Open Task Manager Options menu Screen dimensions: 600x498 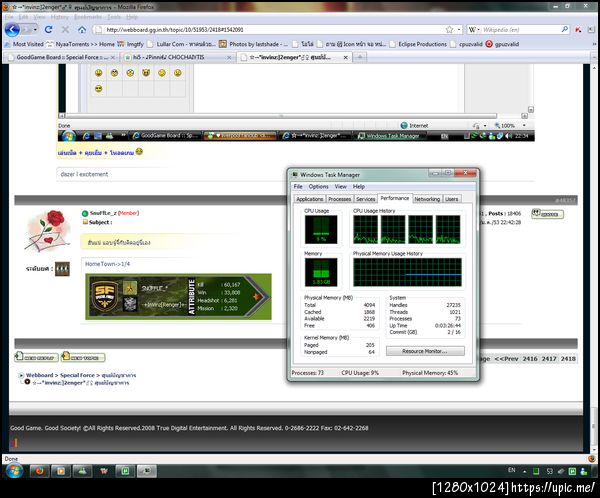(318, 186)
